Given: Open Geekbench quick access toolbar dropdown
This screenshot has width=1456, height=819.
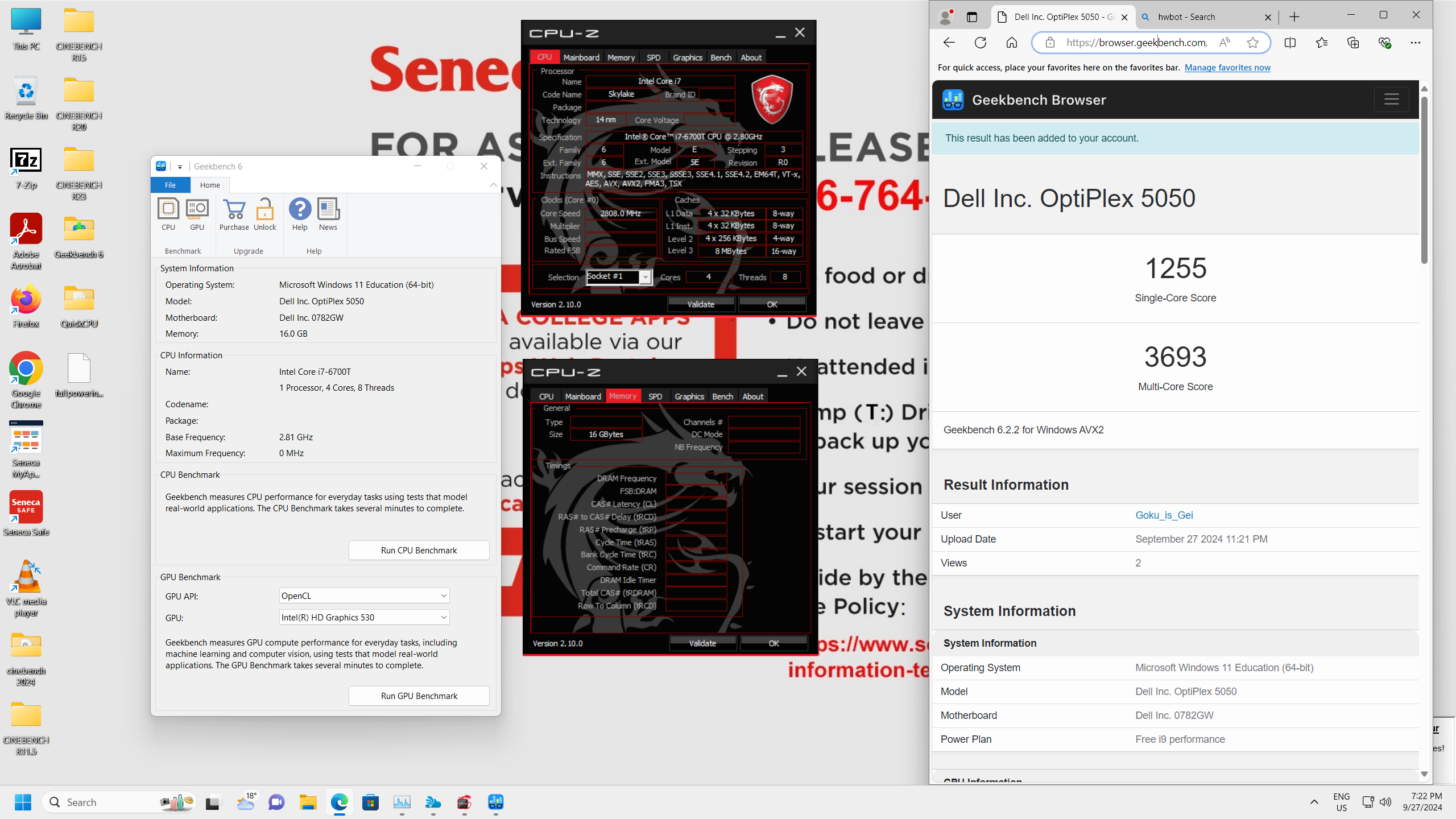Looking at the screenshot, I should [180, 167].
